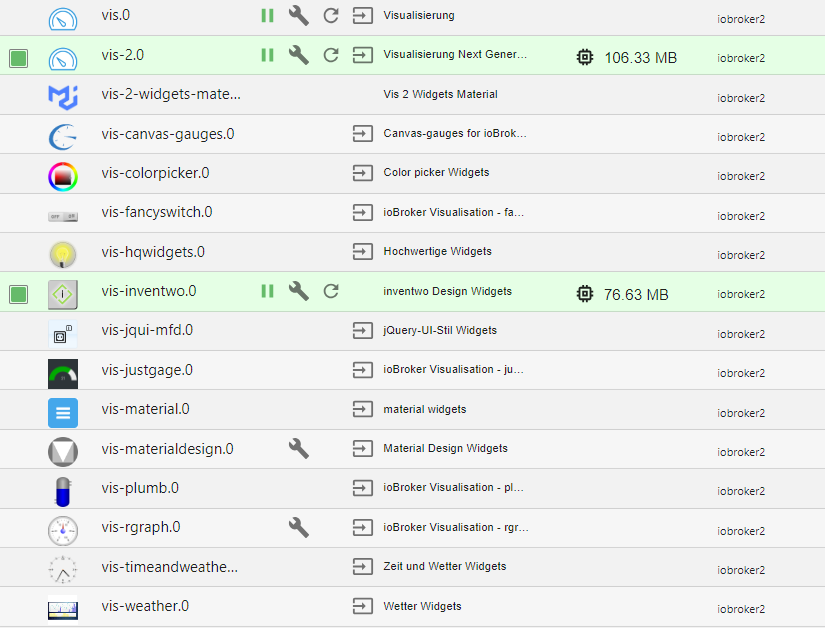
Task: Click the vis.0 gauge adapter icon
Action: [x=63, y=19]
